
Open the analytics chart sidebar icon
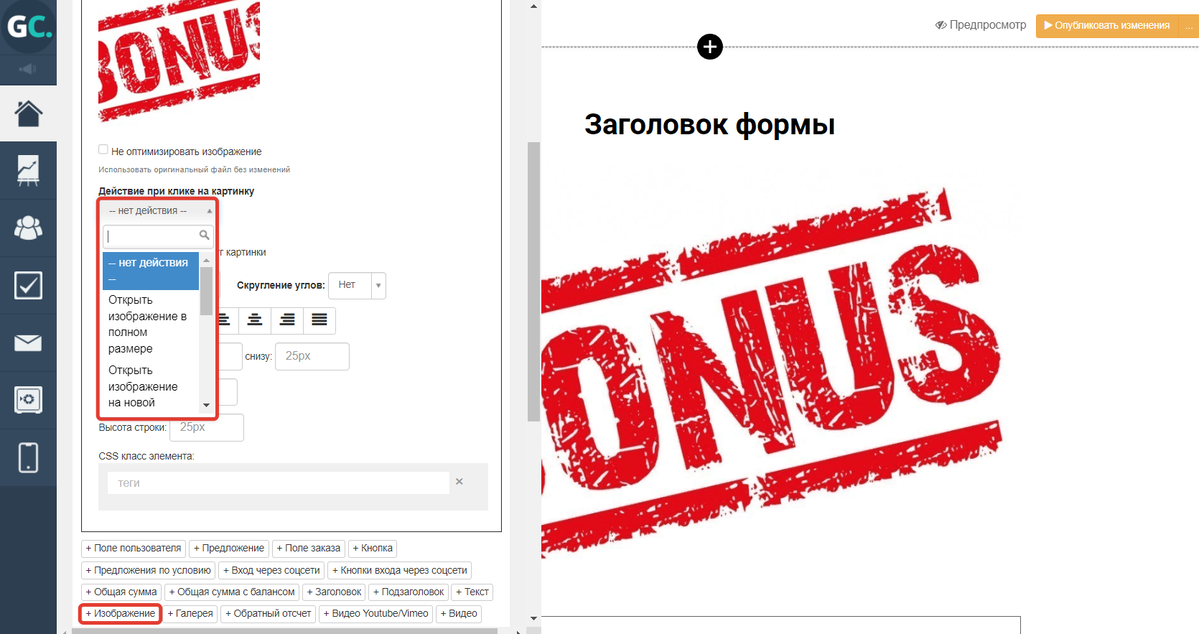pos(28,170)
